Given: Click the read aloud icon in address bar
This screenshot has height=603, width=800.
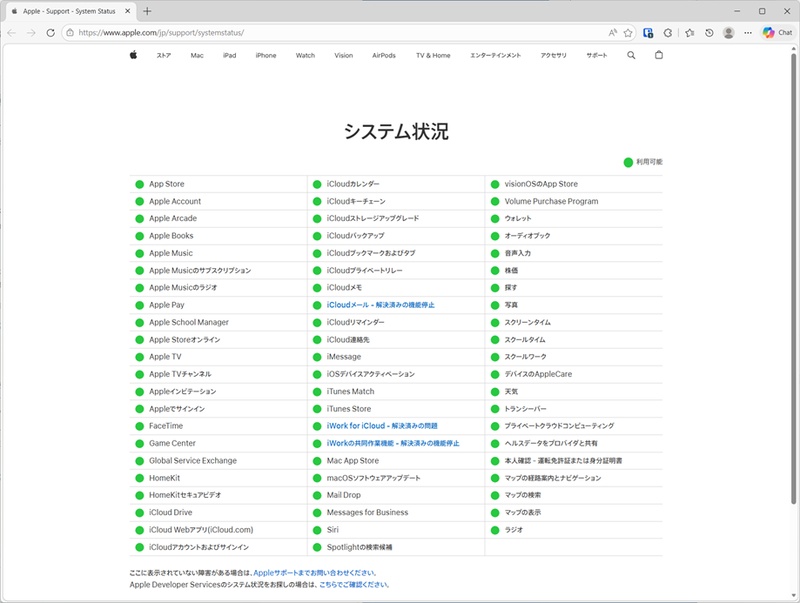Looking at the screenshot, I should click(612, 33).
